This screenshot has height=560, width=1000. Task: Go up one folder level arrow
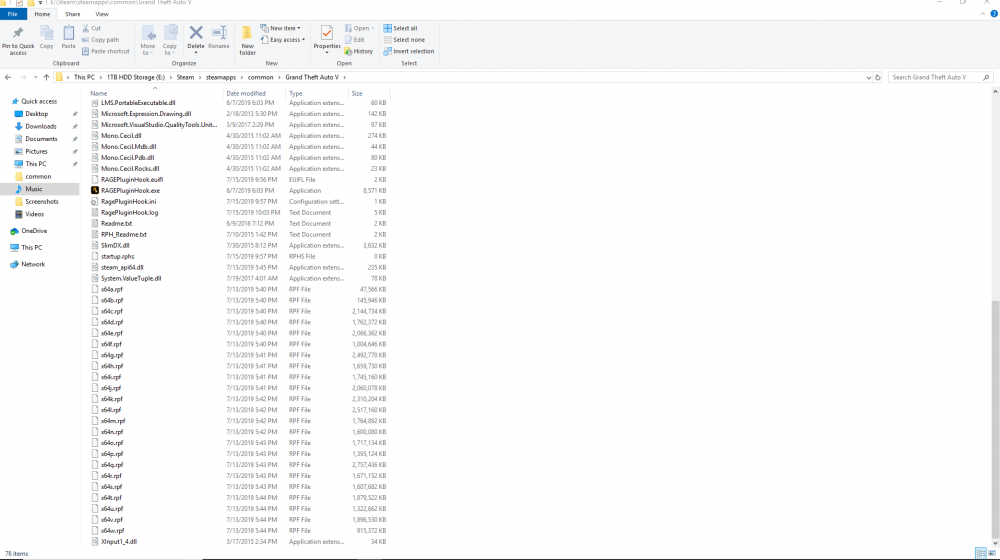point(46,77)
